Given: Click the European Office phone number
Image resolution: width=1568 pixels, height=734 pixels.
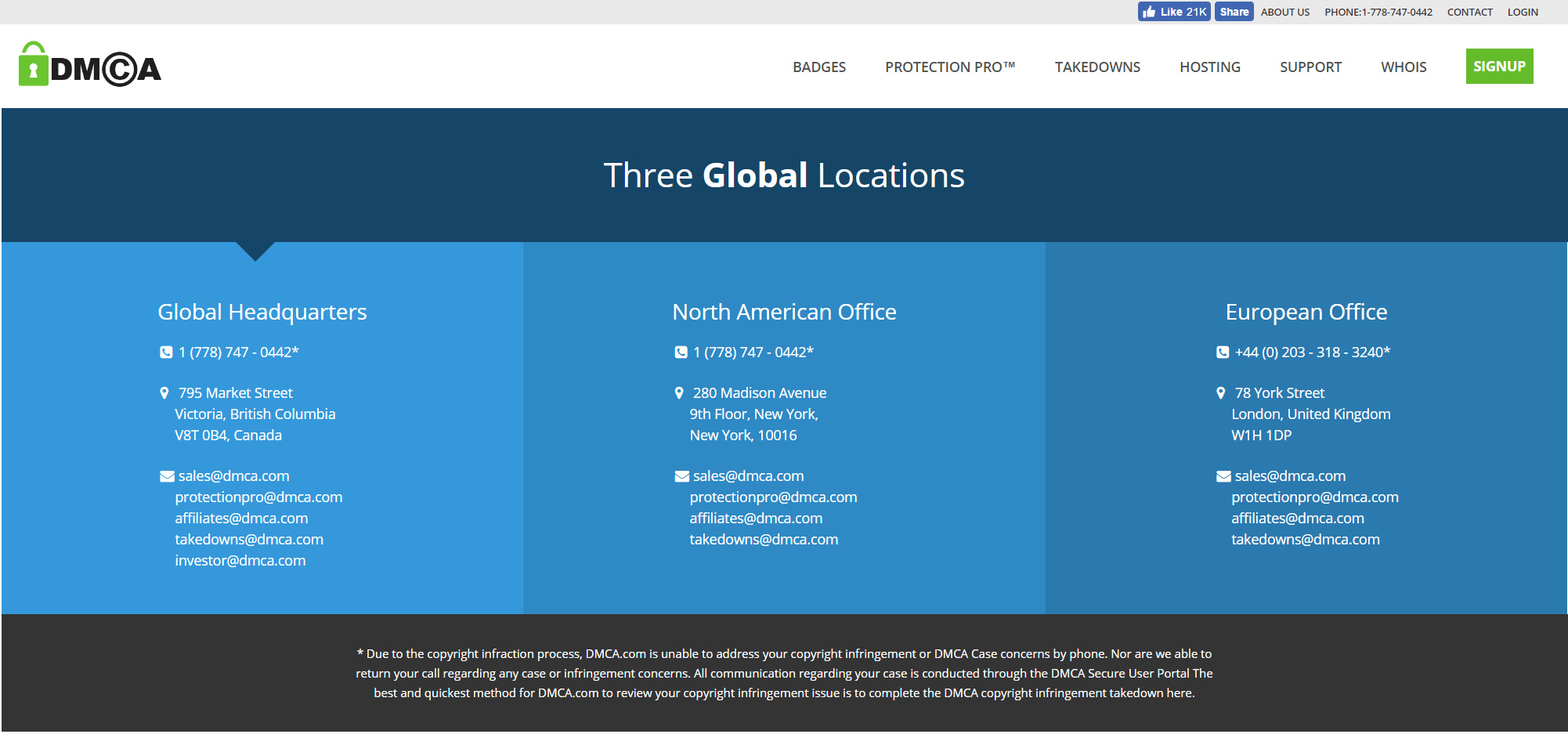Looking at the screenshot, I should coord(1312,353).
